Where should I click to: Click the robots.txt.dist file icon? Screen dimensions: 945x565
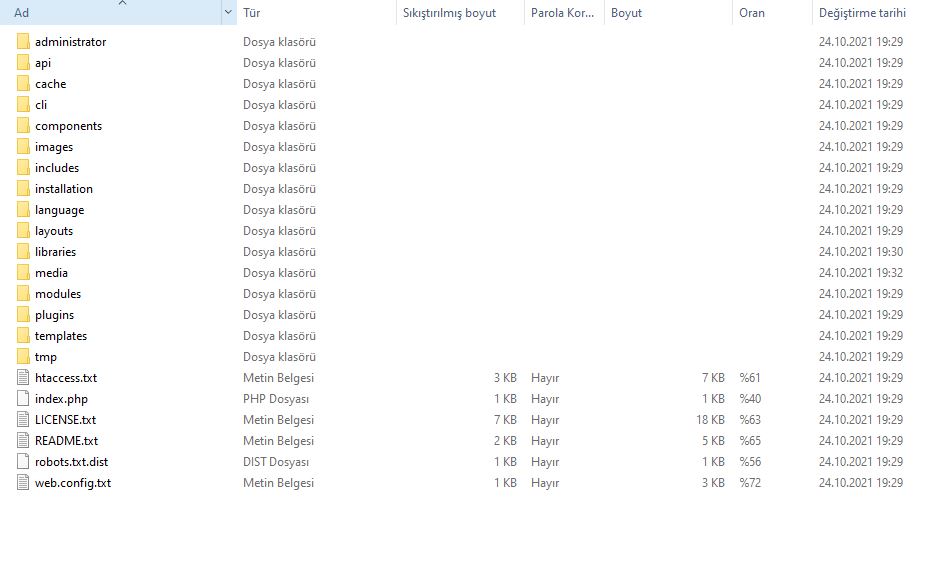tap(23, 461)
